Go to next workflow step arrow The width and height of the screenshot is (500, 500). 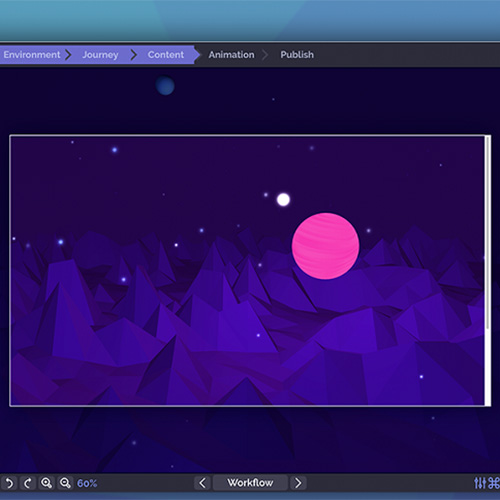(298, 483)
